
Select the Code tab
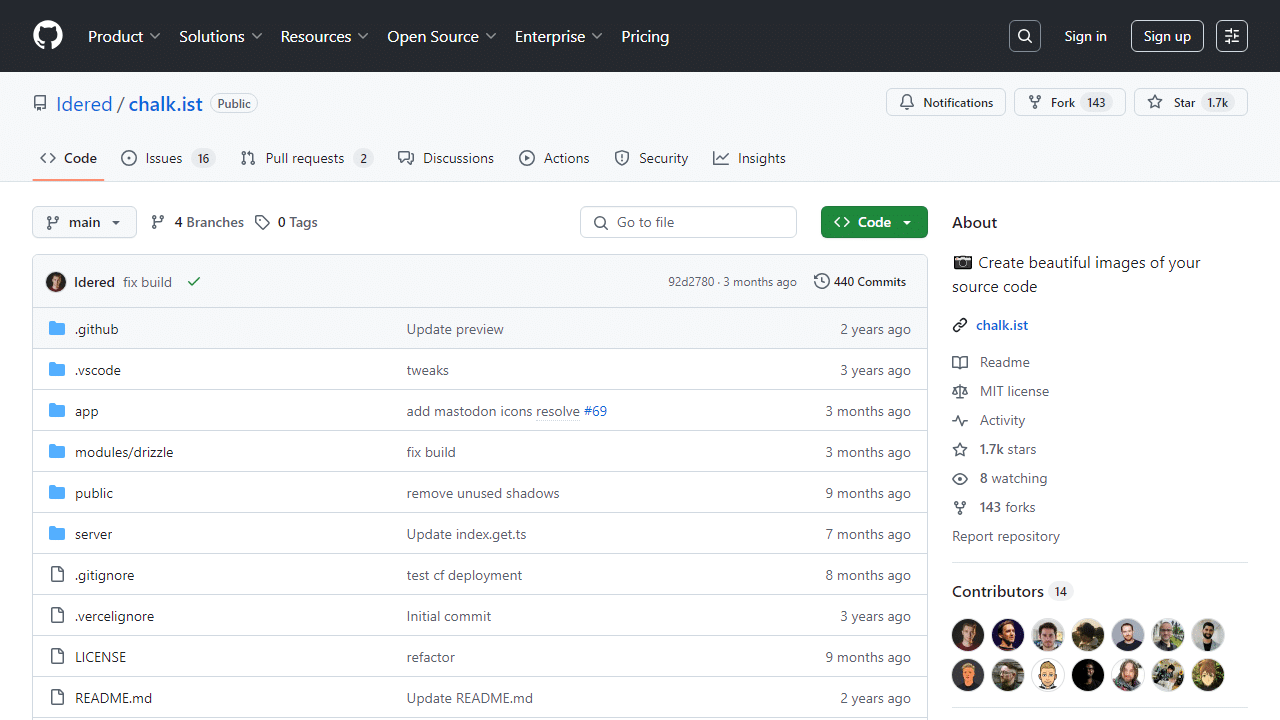(x=68, y=158)
